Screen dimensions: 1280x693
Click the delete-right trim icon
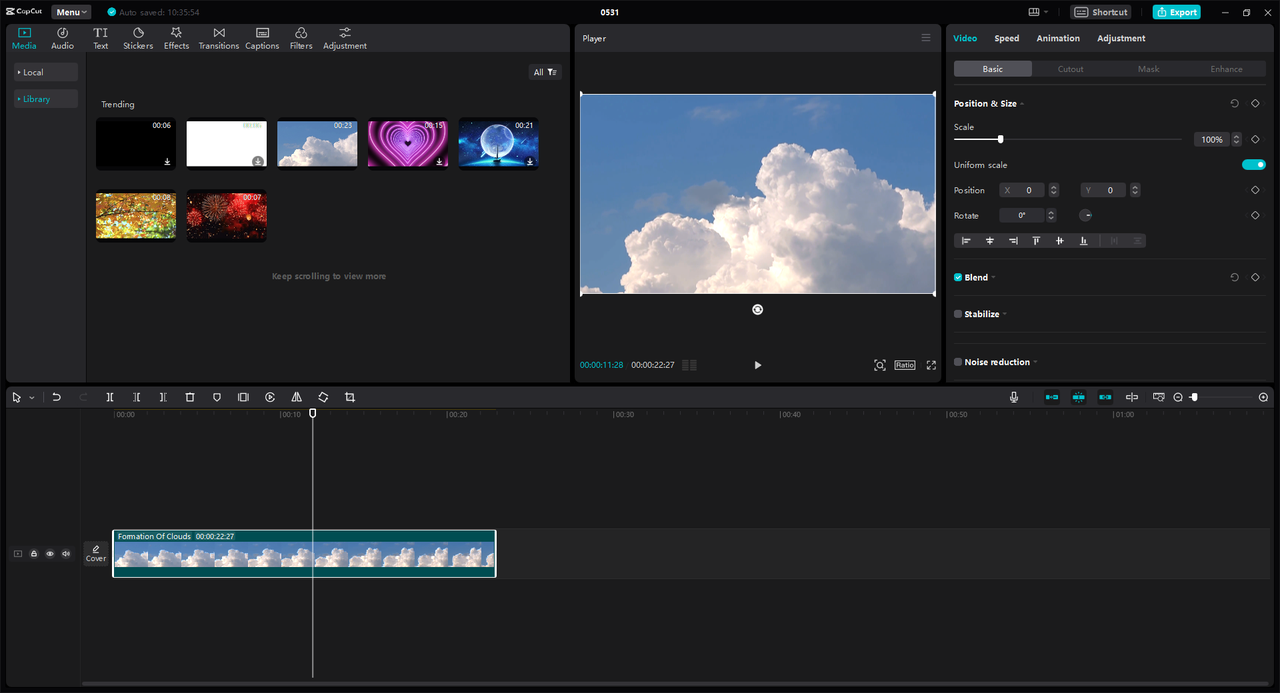163,397
